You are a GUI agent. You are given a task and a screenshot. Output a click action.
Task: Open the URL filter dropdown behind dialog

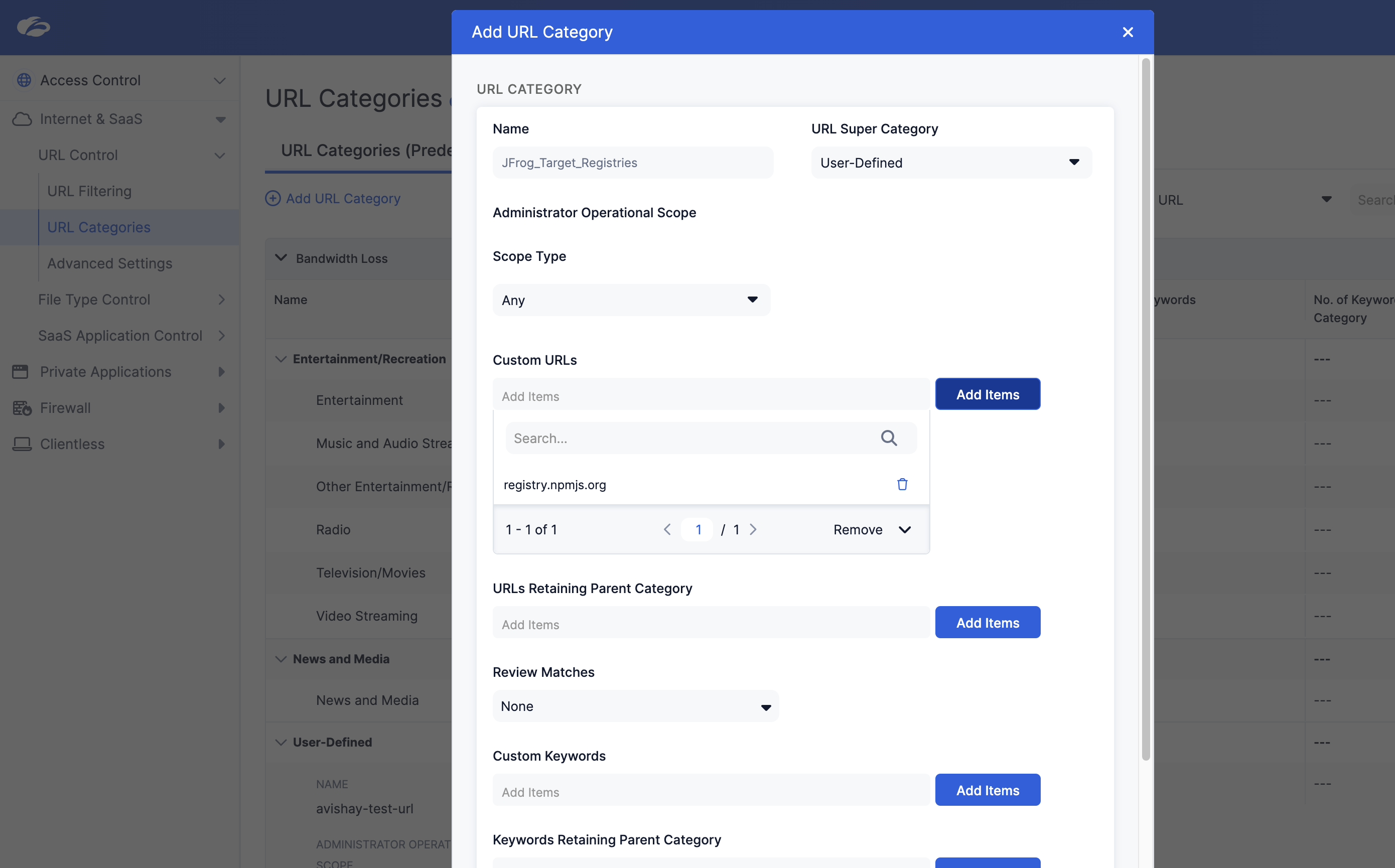coord(1244,200)
